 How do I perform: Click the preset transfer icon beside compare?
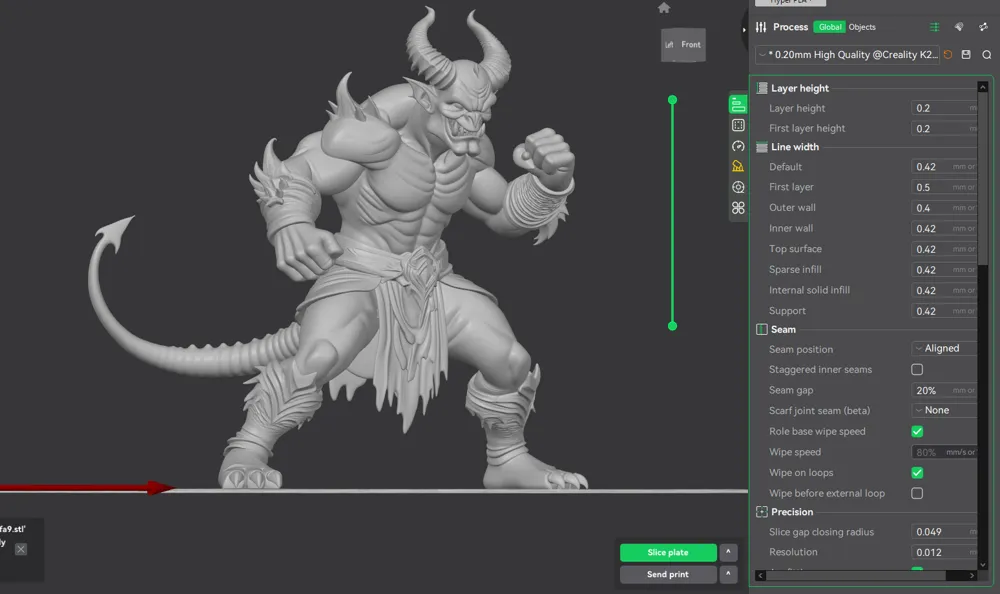(x=983, y=27)
